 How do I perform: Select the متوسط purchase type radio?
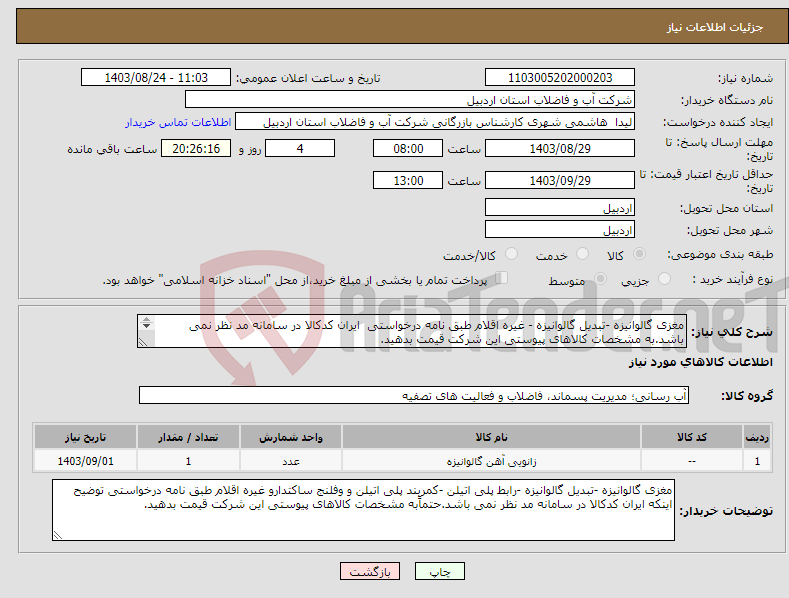(x=600, y=278)
